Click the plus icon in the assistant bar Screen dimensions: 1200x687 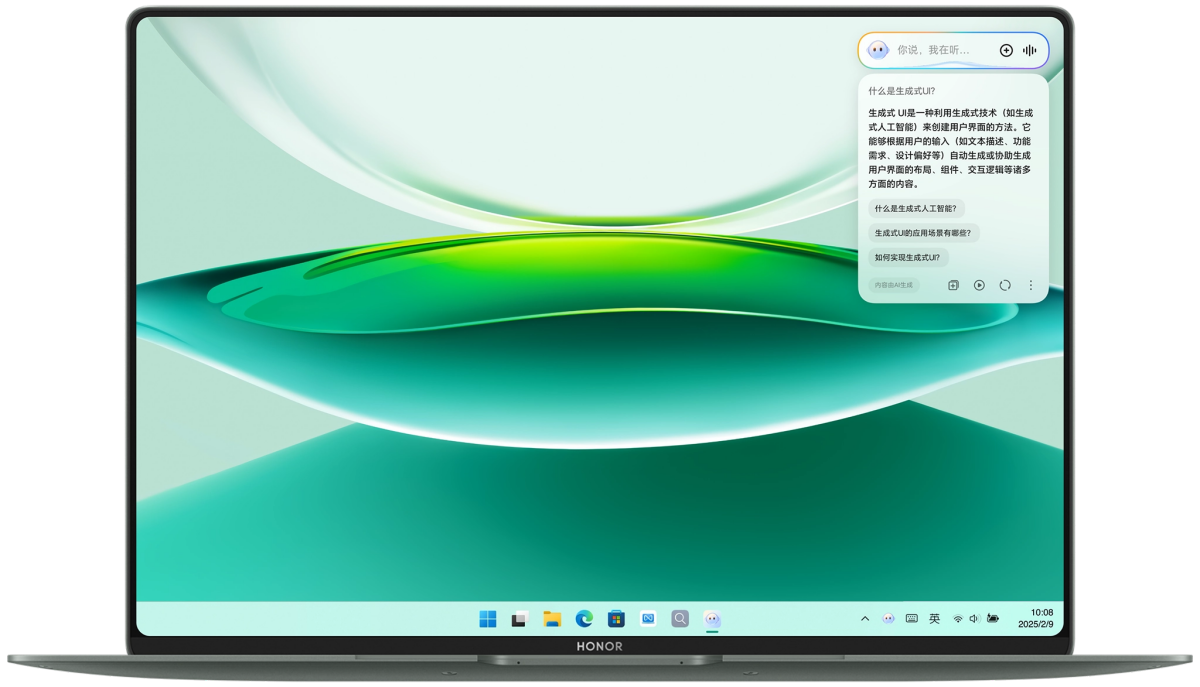(x=1006, y=50)
